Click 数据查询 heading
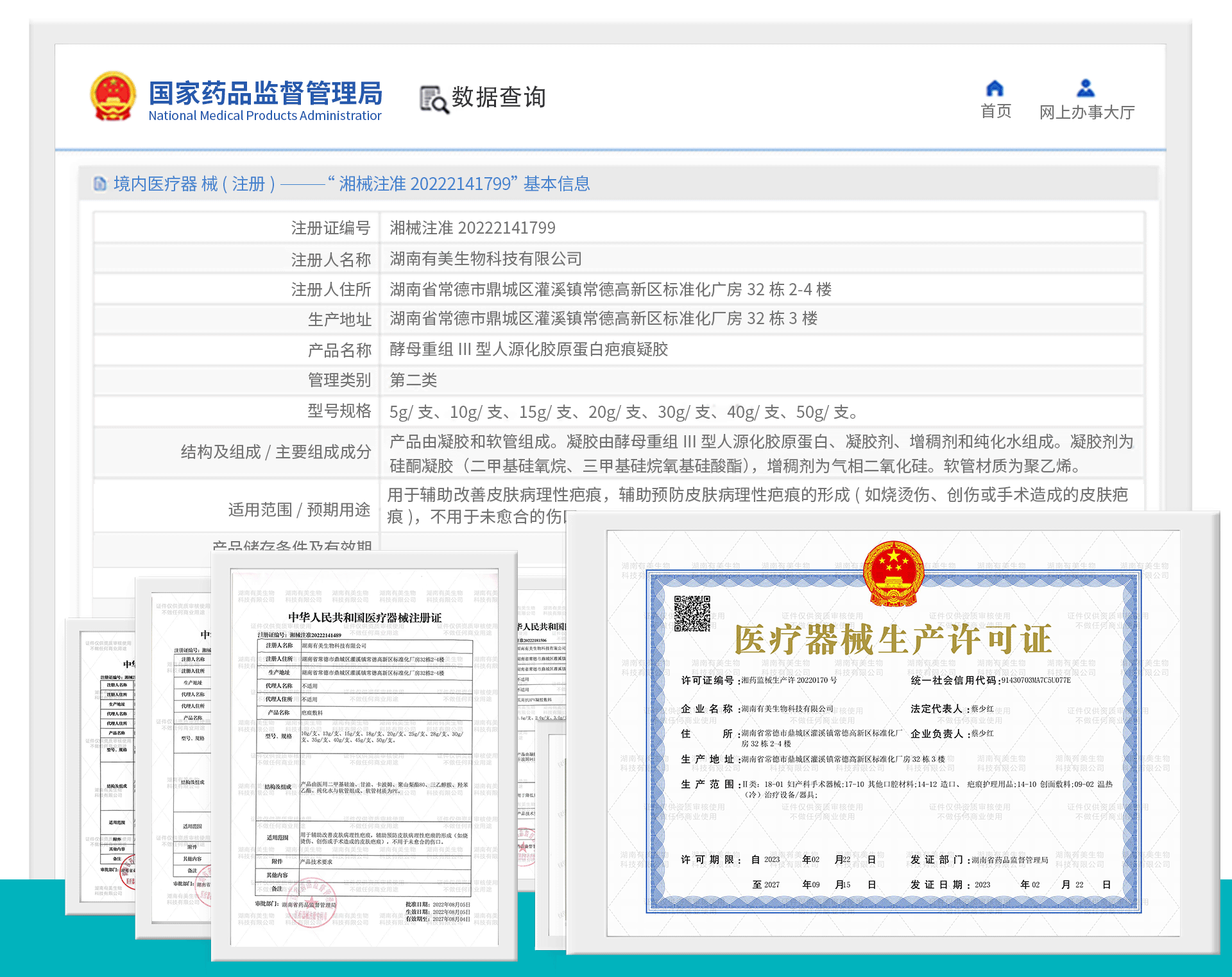The image size is (1232, 977). tap(499, 98)
